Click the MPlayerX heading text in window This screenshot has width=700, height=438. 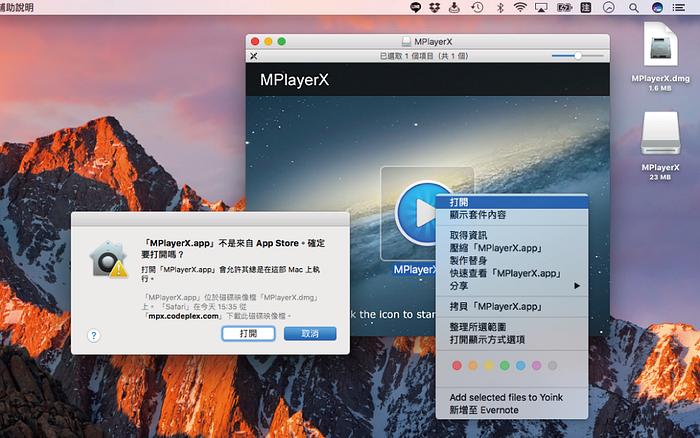pyautogui.click(x=295, y=80)
